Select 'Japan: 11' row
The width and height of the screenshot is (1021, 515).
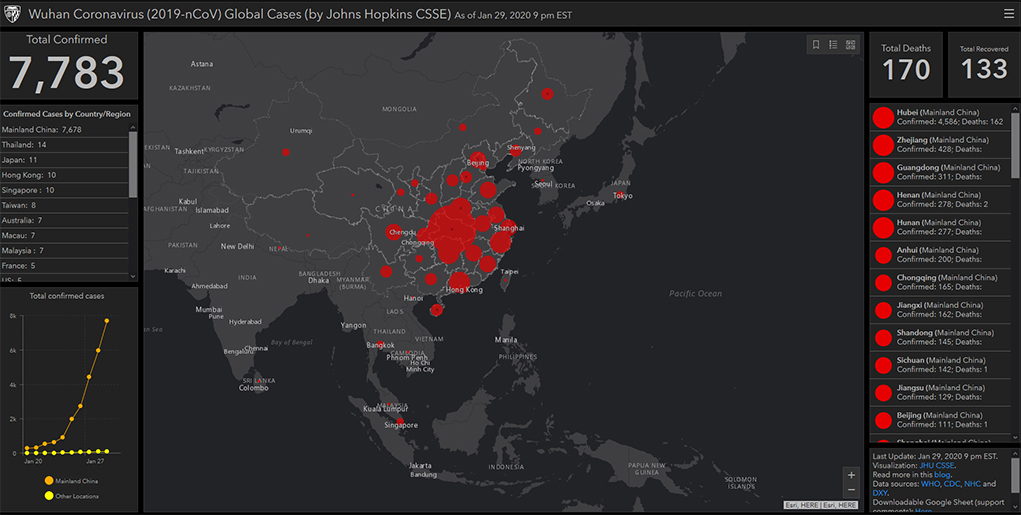64,160
